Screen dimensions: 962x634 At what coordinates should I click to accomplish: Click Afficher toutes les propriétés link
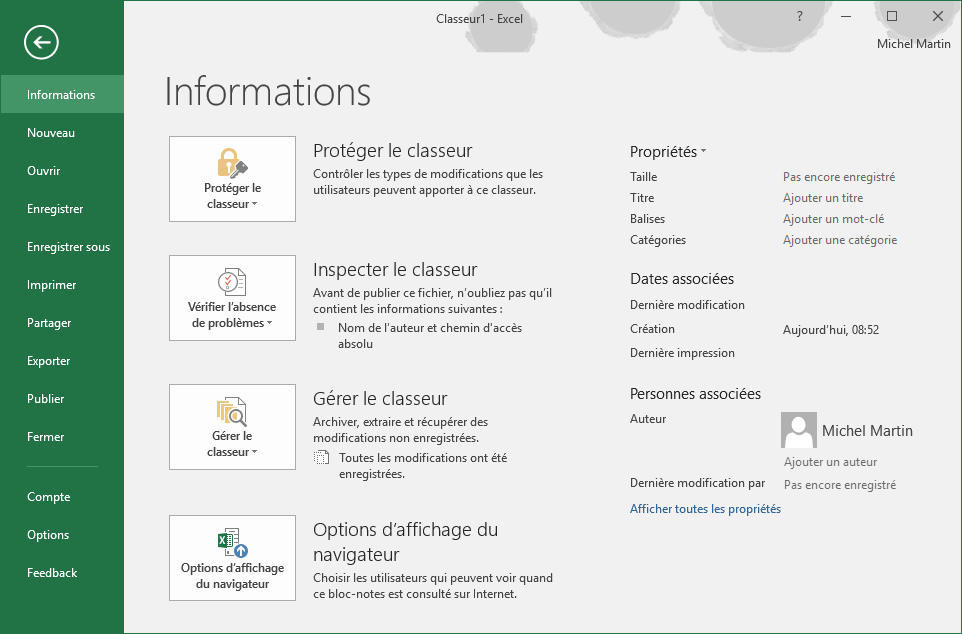click(705, 509)
